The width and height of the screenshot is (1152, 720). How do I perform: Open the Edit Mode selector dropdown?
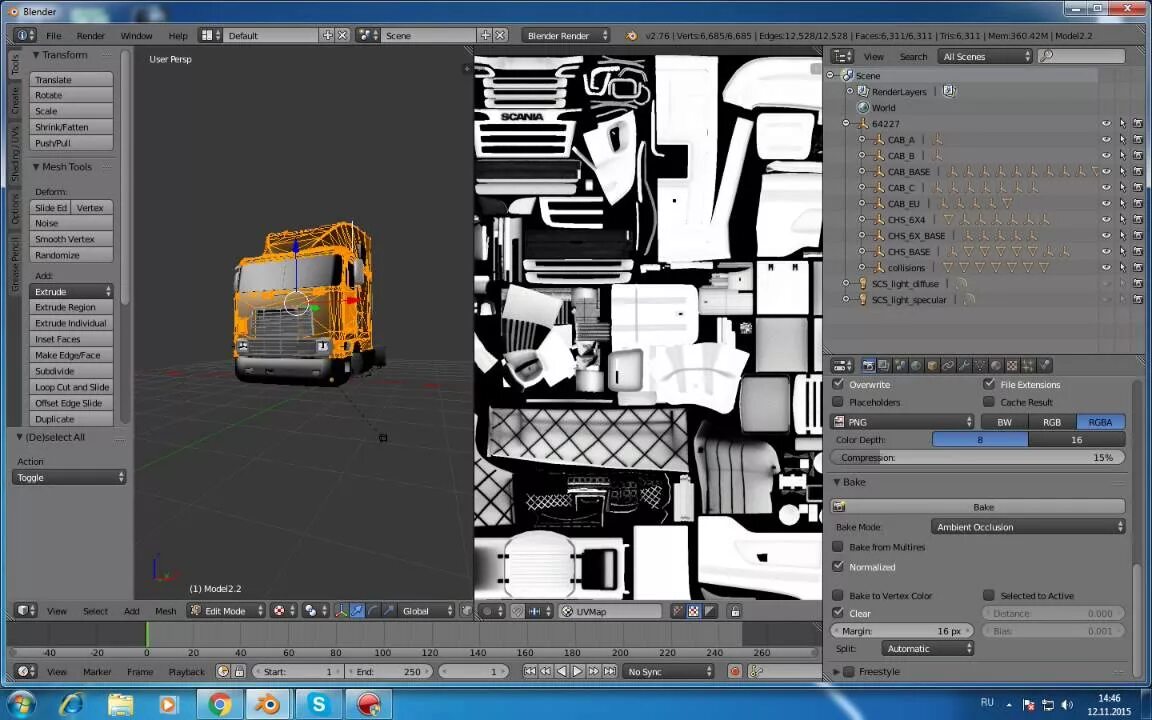point(226,611)
